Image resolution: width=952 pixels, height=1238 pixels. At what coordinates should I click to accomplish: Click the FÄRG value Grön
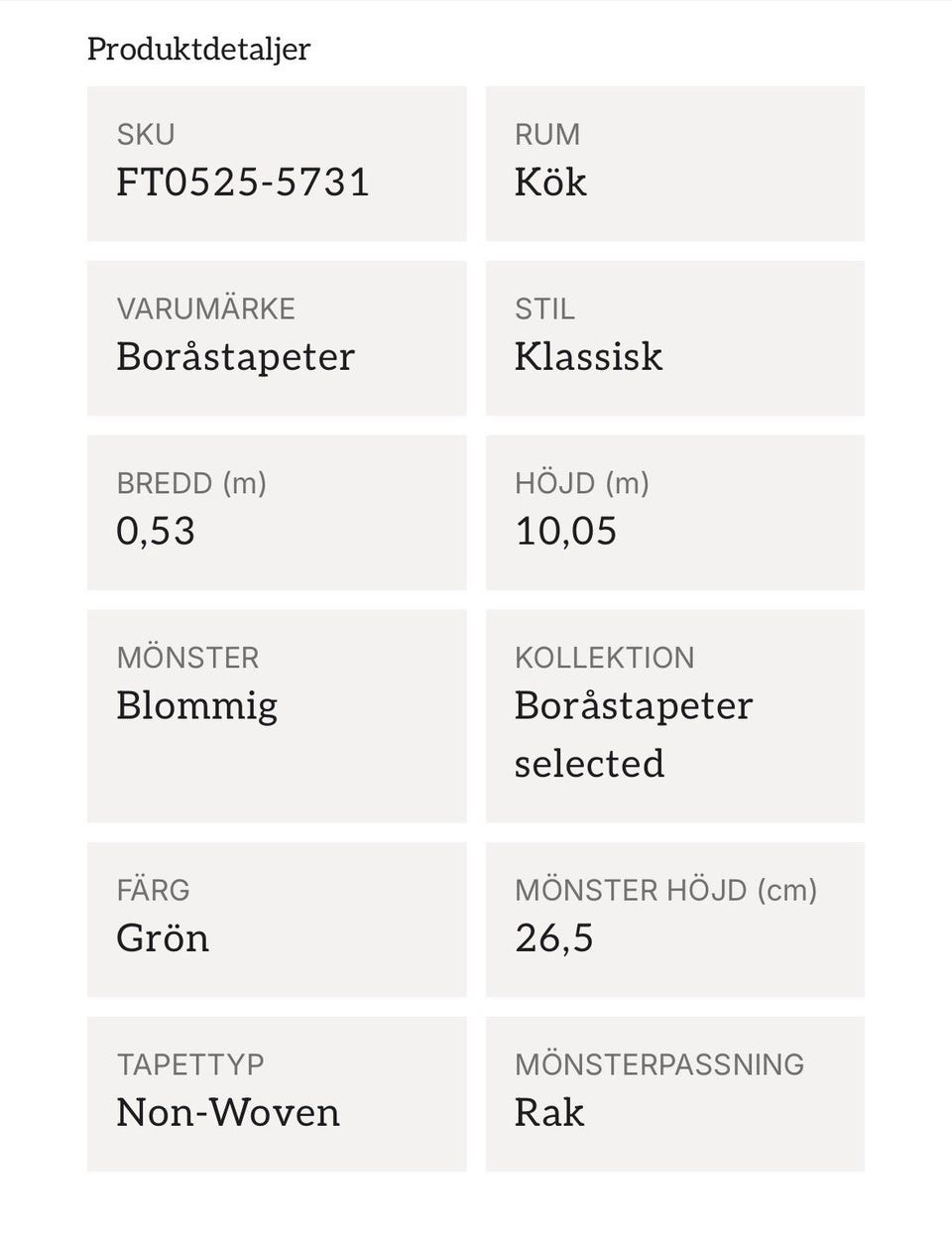tap(163, 938)
